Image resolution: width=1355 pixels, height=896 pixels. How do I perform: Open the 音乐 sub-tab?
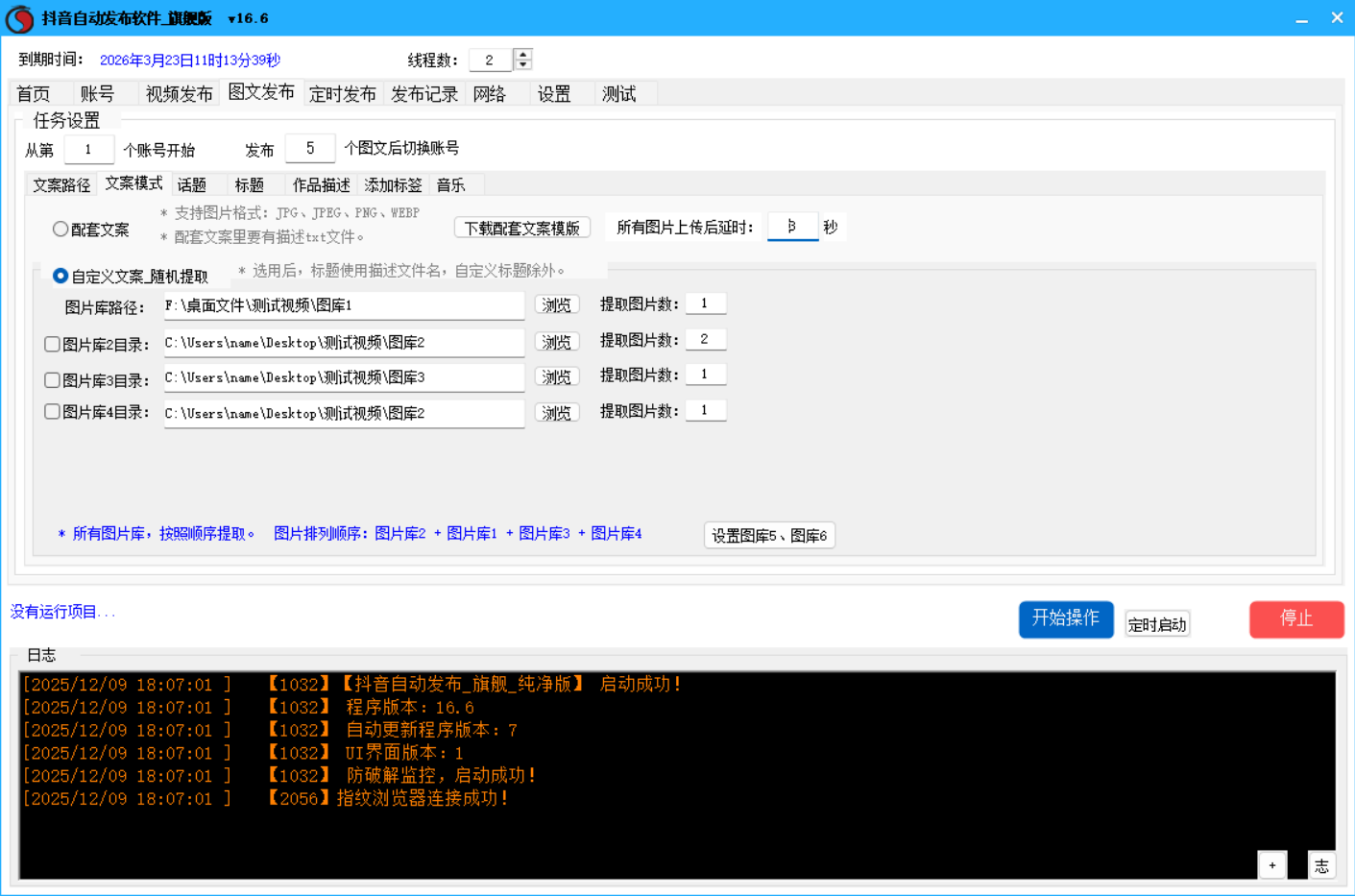(450, 184)
